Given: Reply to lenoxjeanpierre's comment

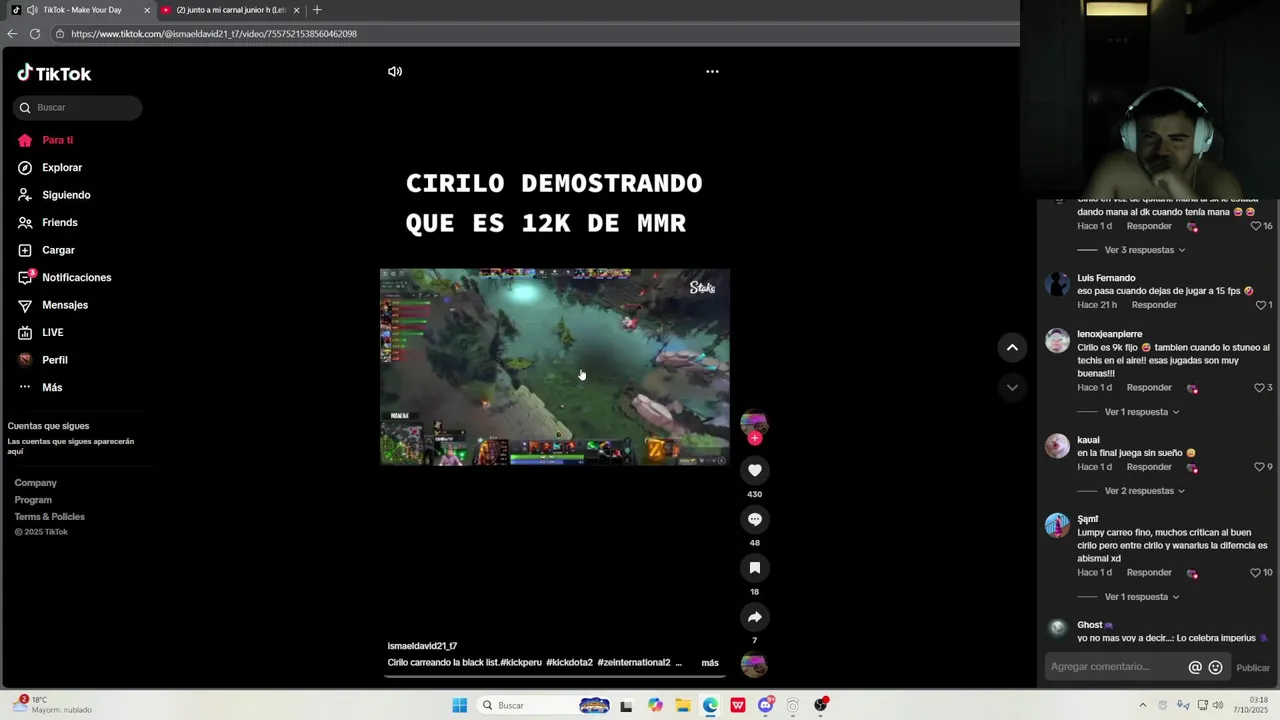Looking at the screenshot, I should (1149, 388).
